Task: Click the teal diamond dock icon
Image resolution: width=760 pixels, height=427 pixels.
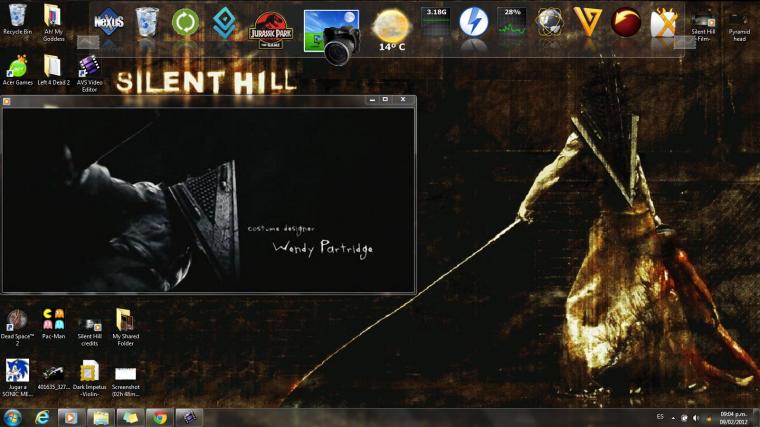Action: tap(224, 23)
